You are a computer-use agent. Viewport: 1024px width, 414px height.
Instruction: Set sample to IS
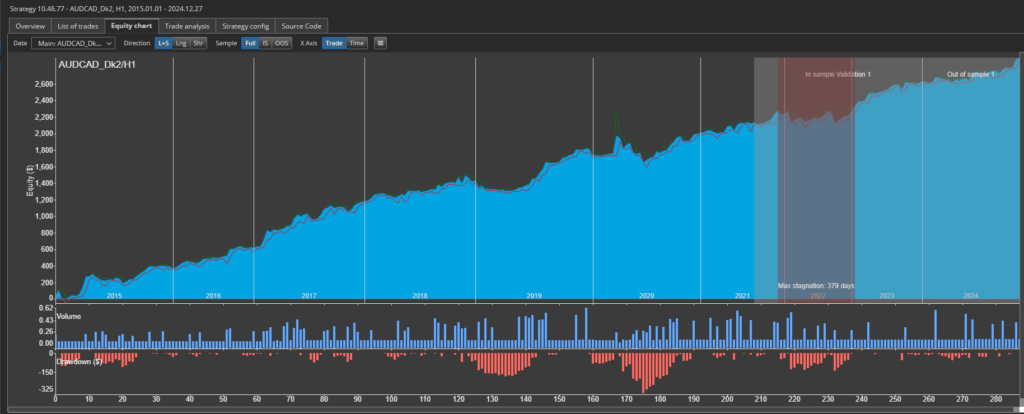pyautogui.click(x=265, y=43)
